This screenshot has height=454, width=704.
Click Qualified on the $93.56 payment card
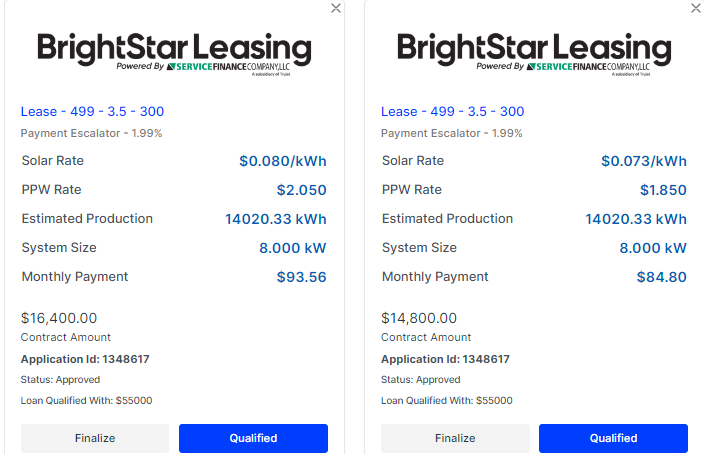tap(253, 438)
